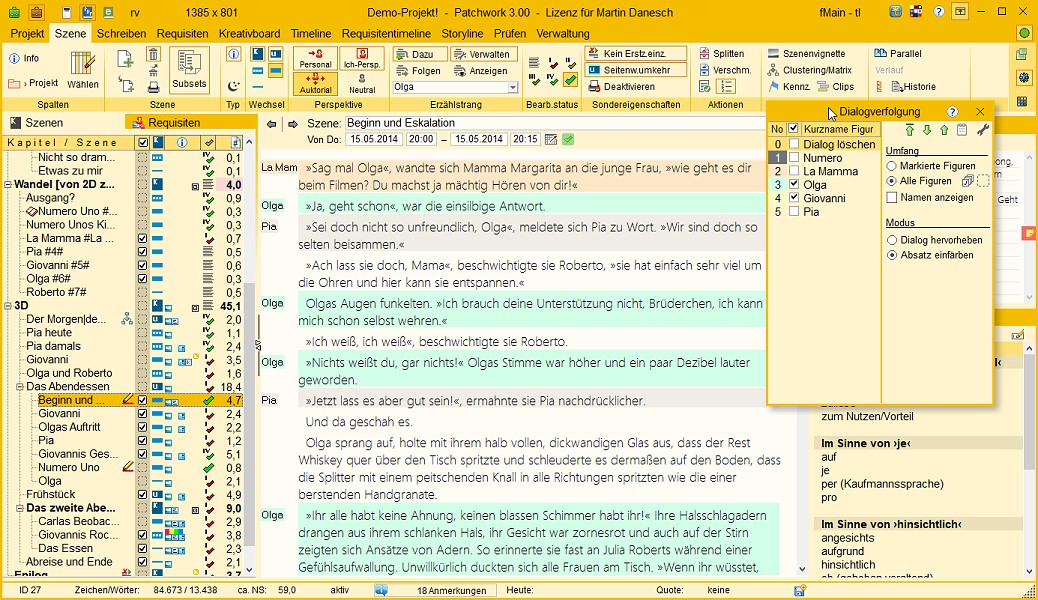Collapse the 3D chapter node

pyautogui.click(x=8, y=306)
